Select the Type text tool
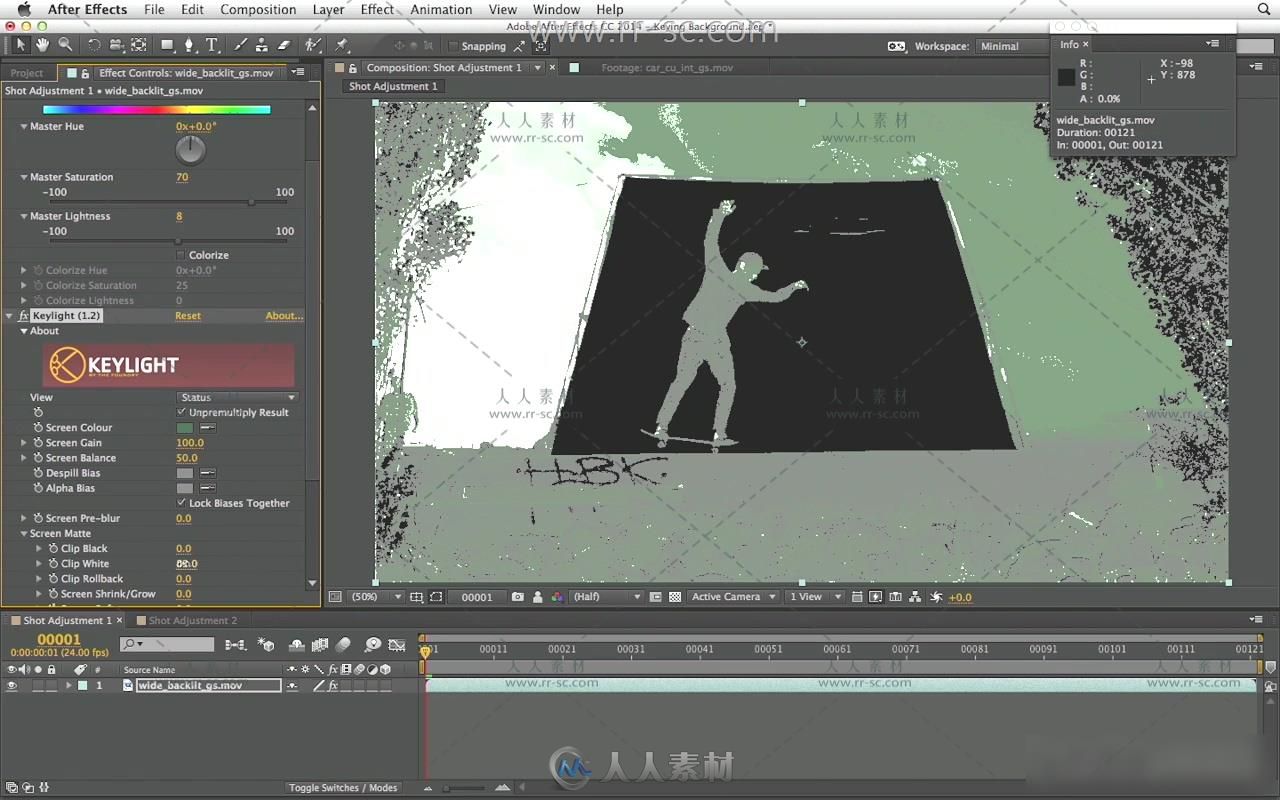This screenshot has width=1280, height=800. pos(212,45)
